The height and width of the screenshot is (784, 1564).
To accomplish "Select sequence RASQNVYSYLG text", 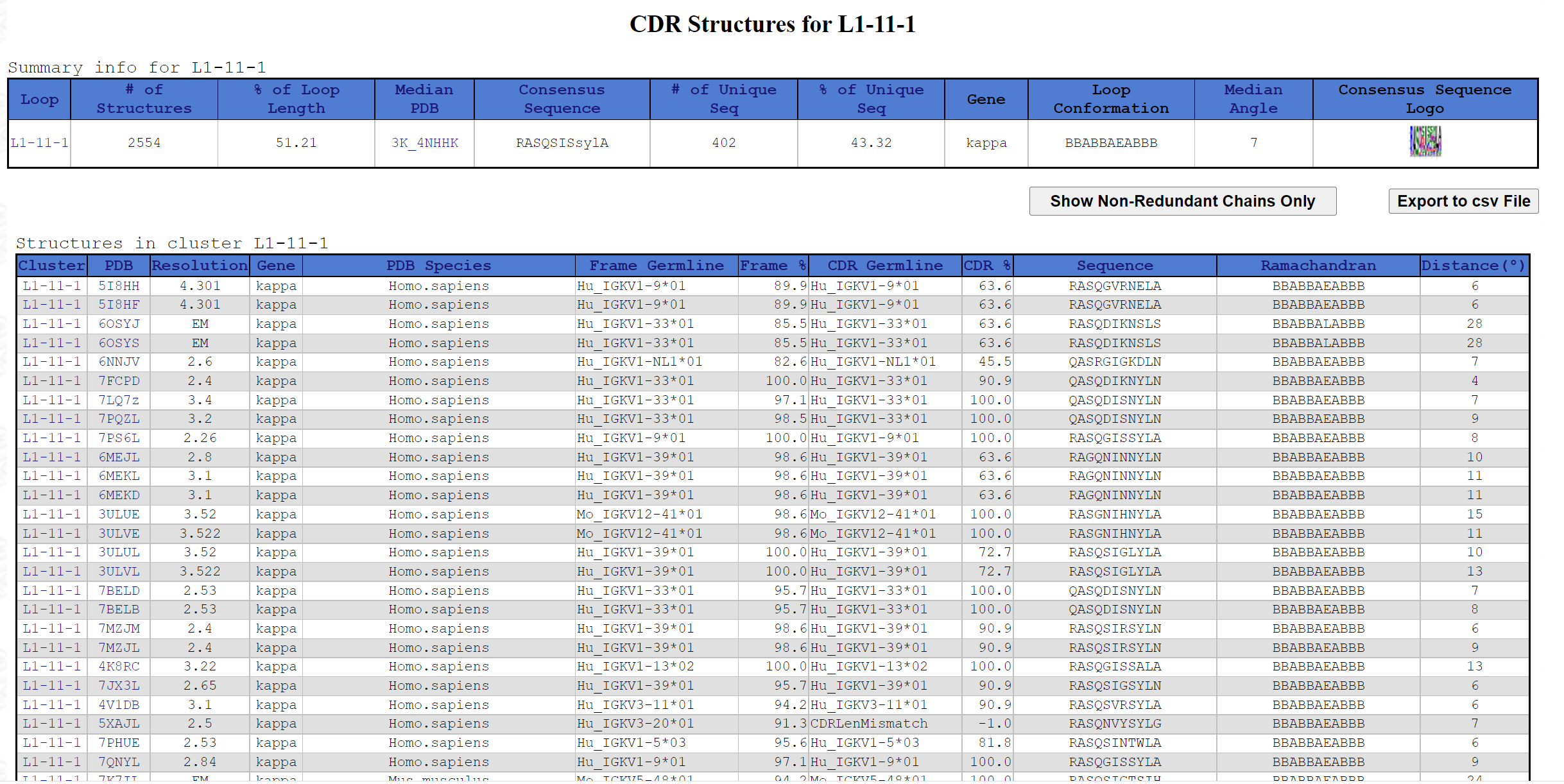I will click(x=1115, y=724).
